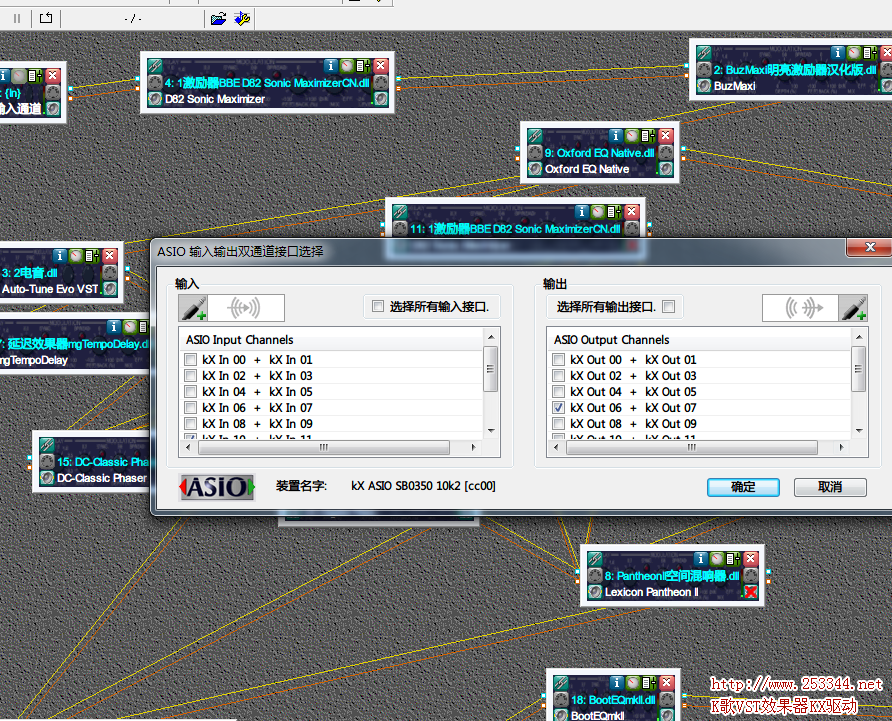Uncheck kX Out 06 + kX Out 07
The image size is (892, 721).
[559, 407]
